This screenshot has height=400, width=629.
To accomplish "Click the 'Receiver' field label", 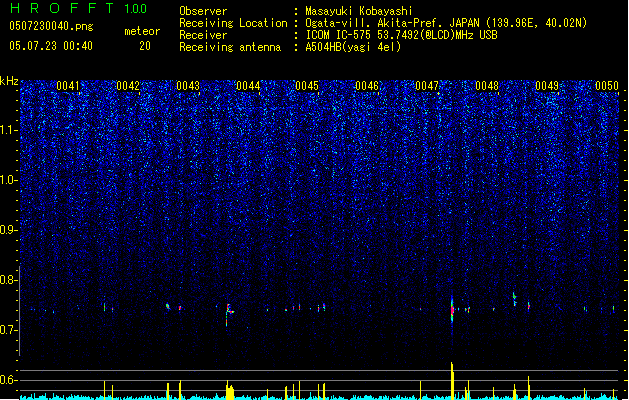I will coord(203,35).
